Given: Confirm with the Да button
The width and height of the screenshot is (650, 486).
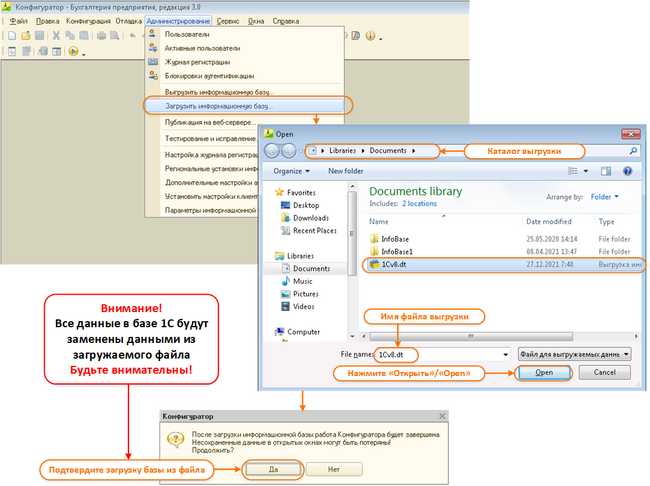Looking at the screenshot, I should pos(273,469).
